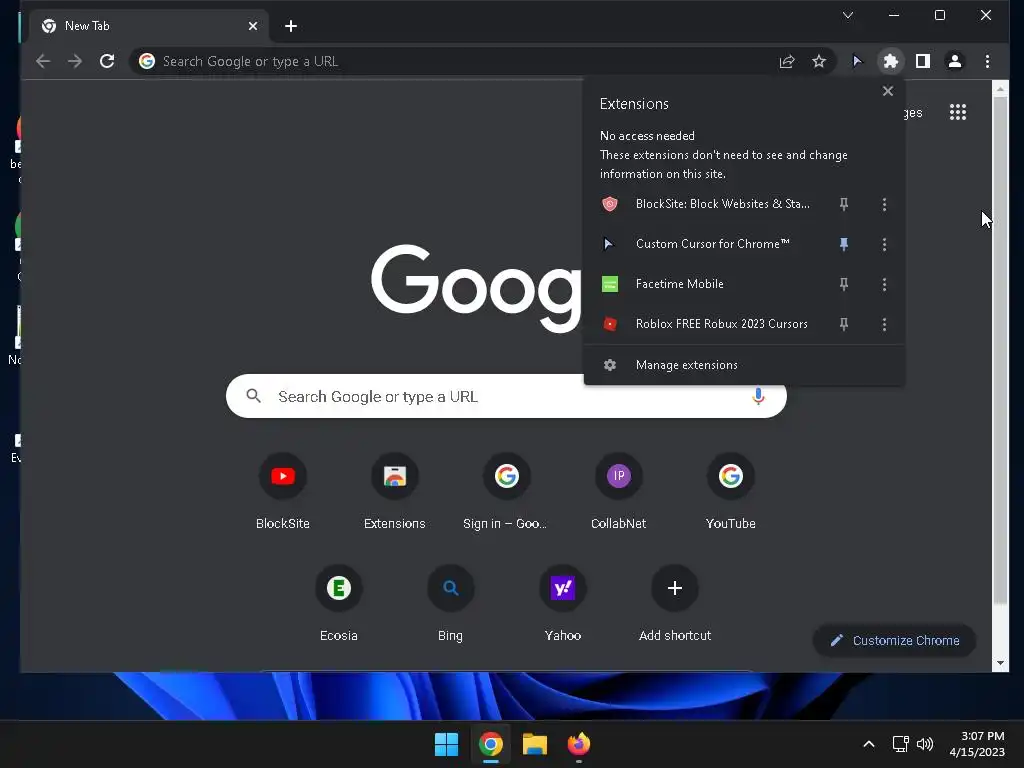Open the Windows Start menu
This screenshot has height=768, width=1024.
click(447, 744)
